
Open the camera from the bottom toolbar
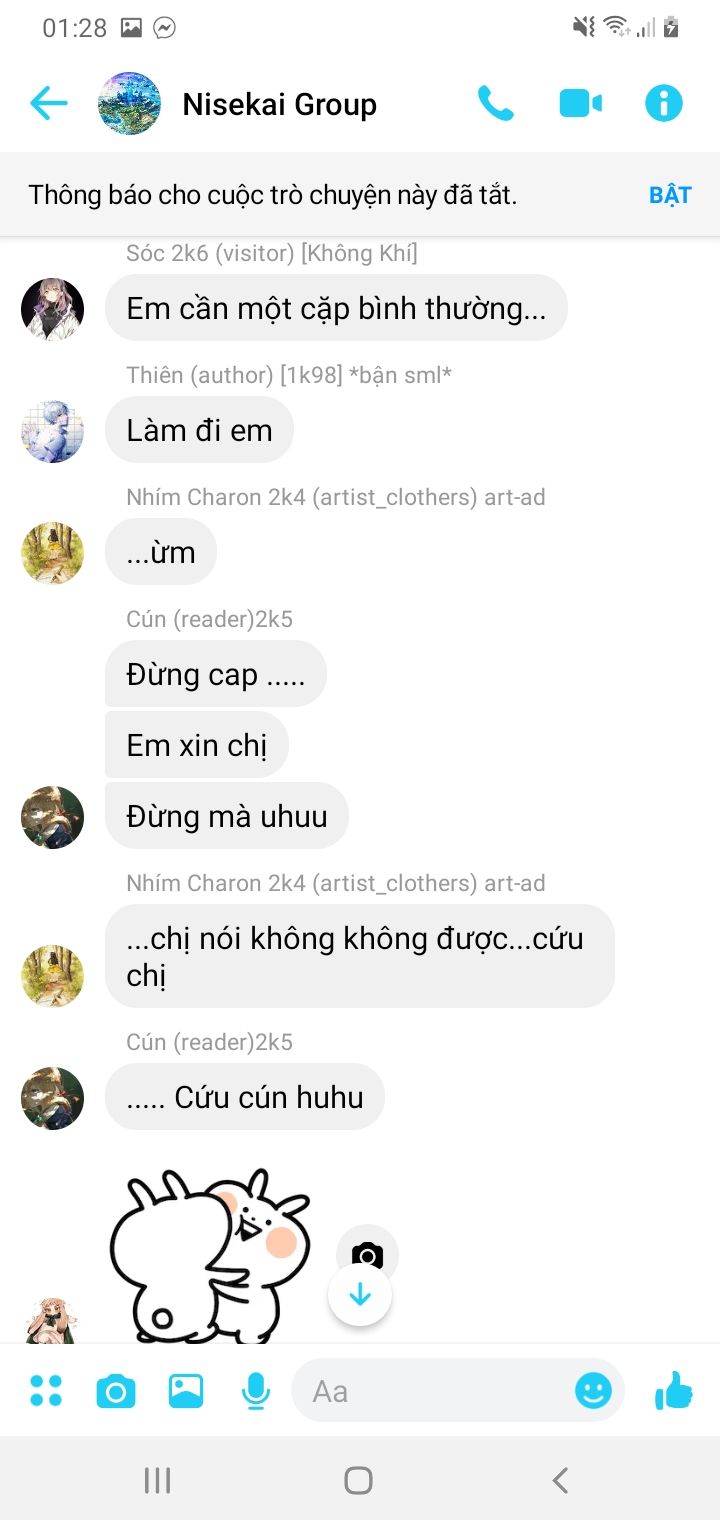pyautogui.click(x=116, y=1391)
